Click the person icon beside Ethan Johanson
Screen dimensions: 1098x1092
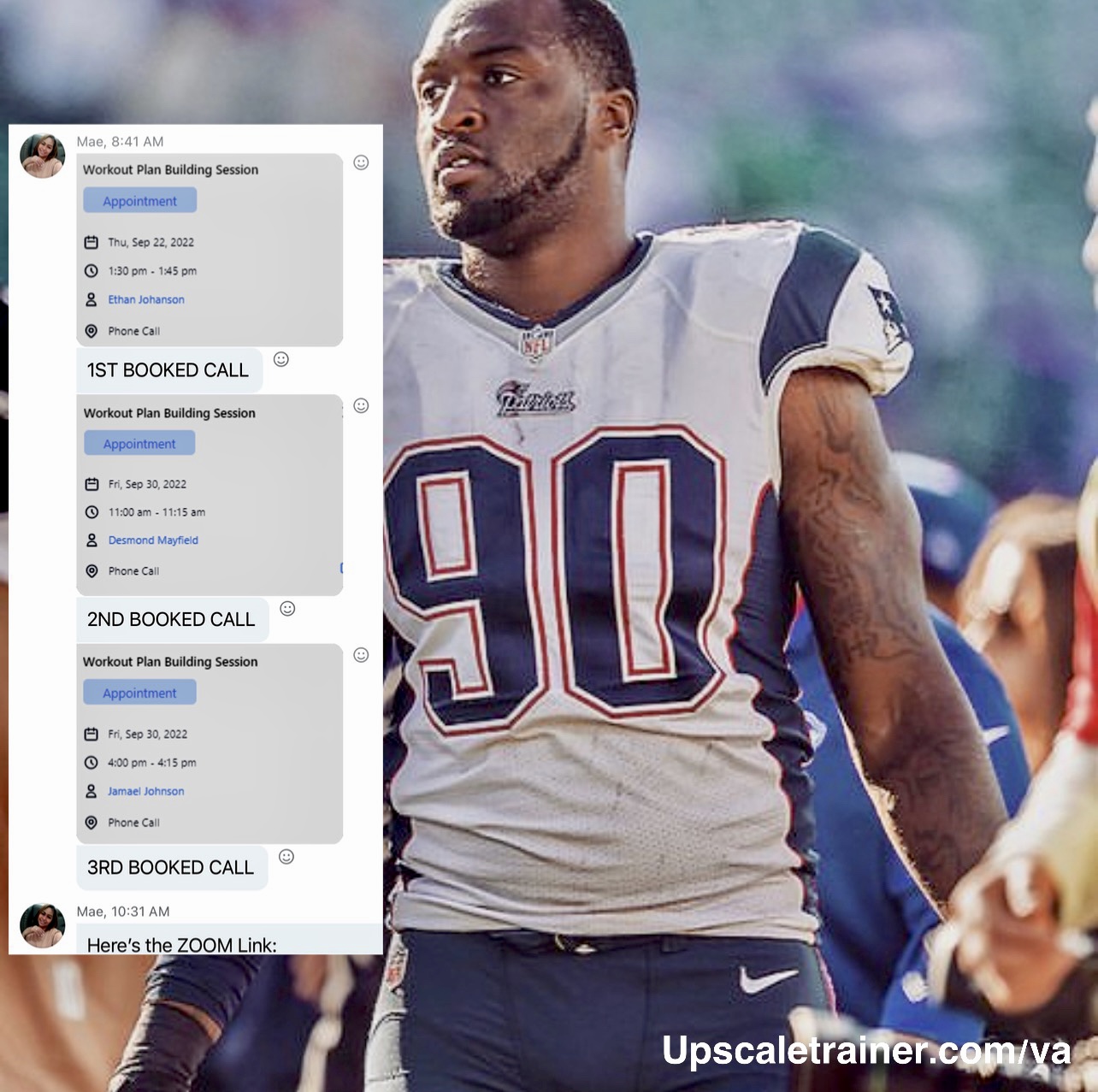pos(91,299)
